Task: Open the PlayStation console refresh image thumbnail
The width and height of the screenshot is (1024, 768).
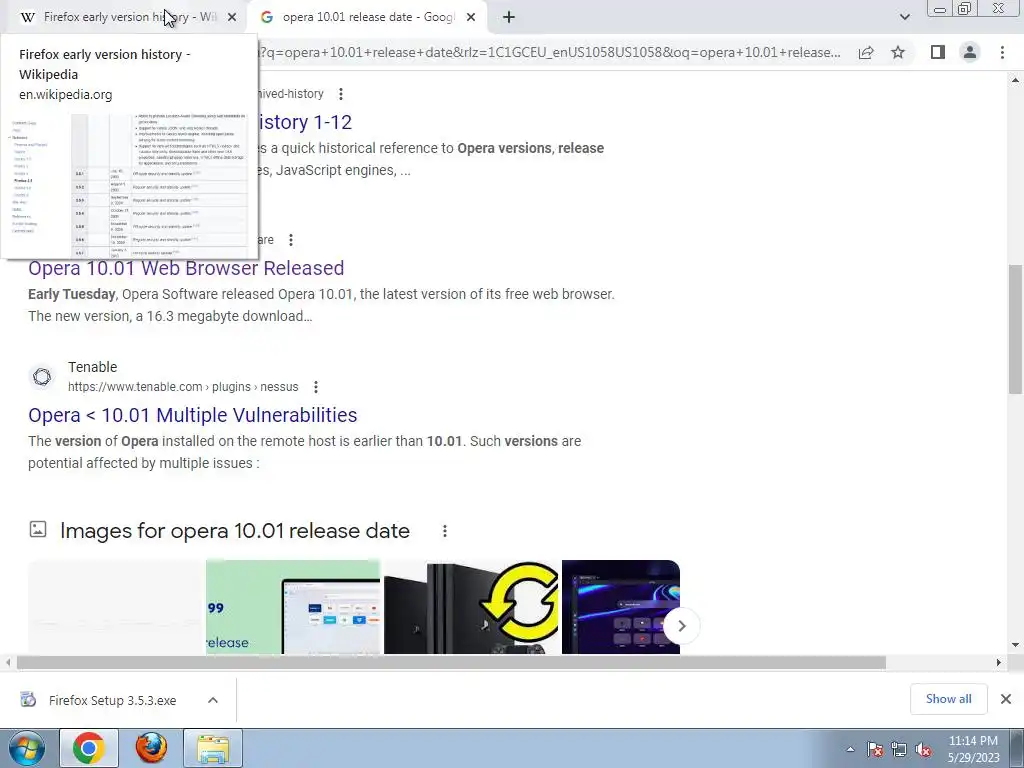Action: click(x=472, y=607)
